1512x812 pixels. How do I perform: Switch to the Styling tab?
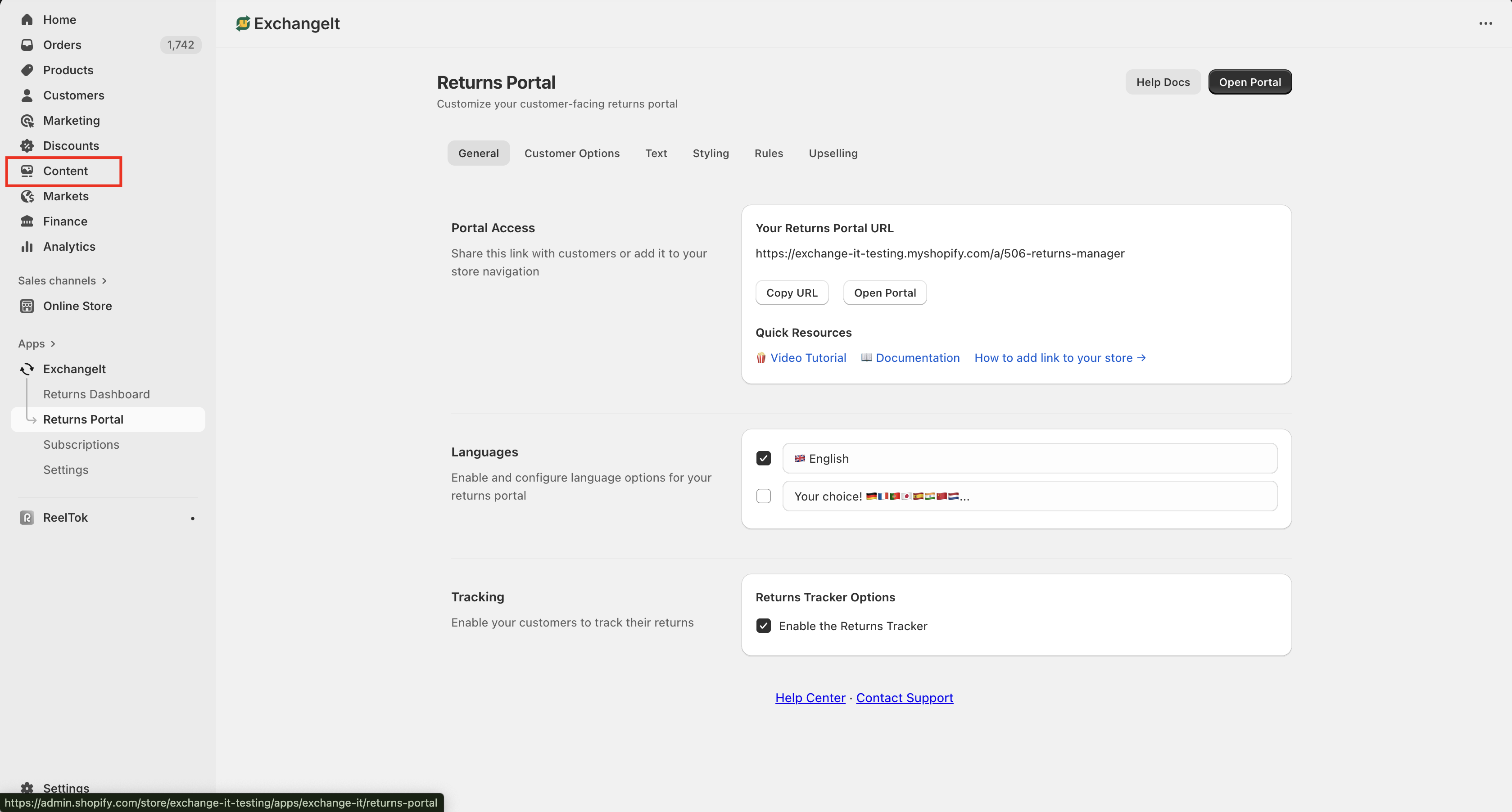tap(710, 153)
